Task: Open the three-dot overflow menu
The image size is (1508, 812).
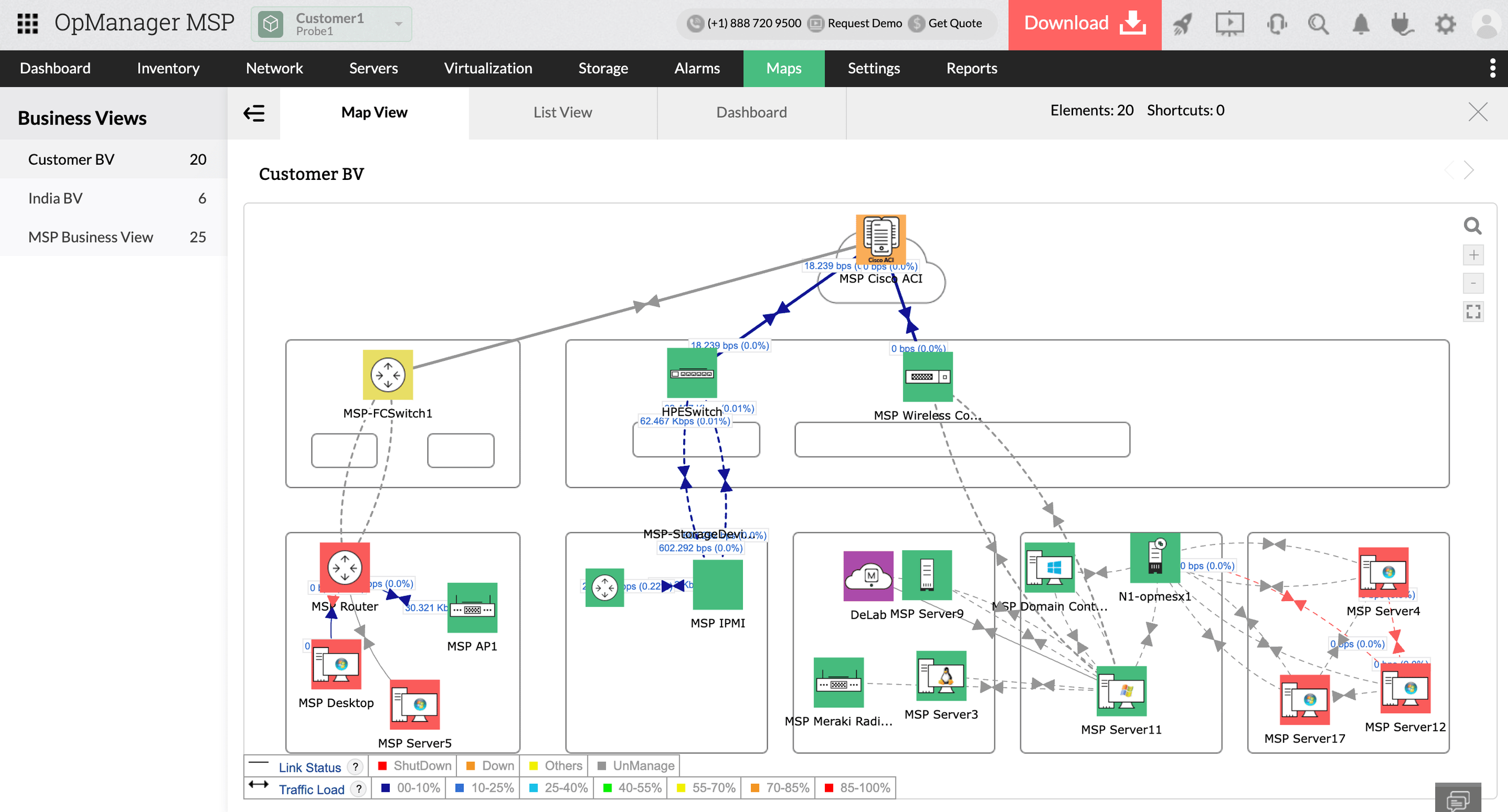Action: coord(1492,68)
